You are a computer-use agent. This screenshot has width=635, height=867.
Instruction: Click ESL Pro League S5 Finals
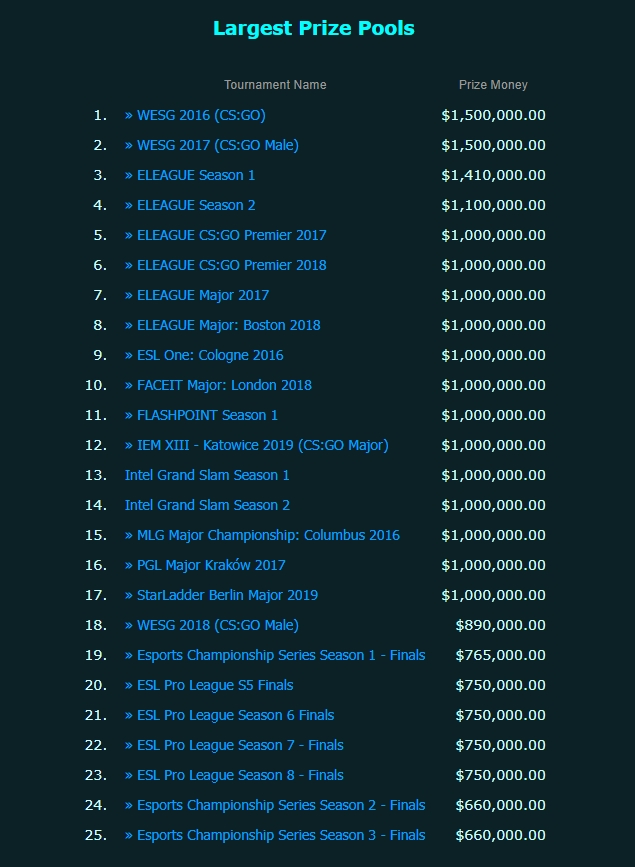(209, 685)
